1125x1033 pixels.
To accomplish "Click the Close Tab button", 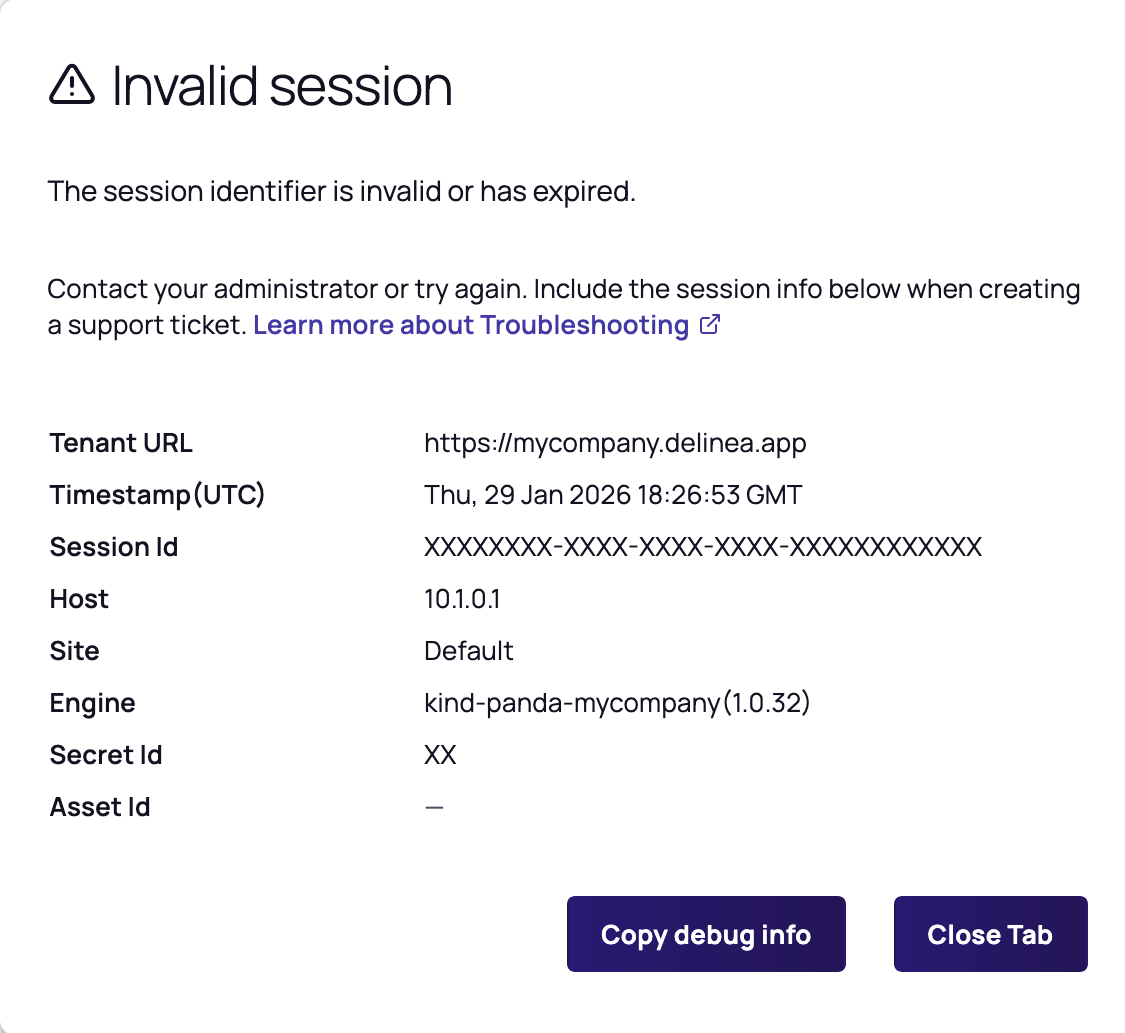I will (x=990, y=934).
